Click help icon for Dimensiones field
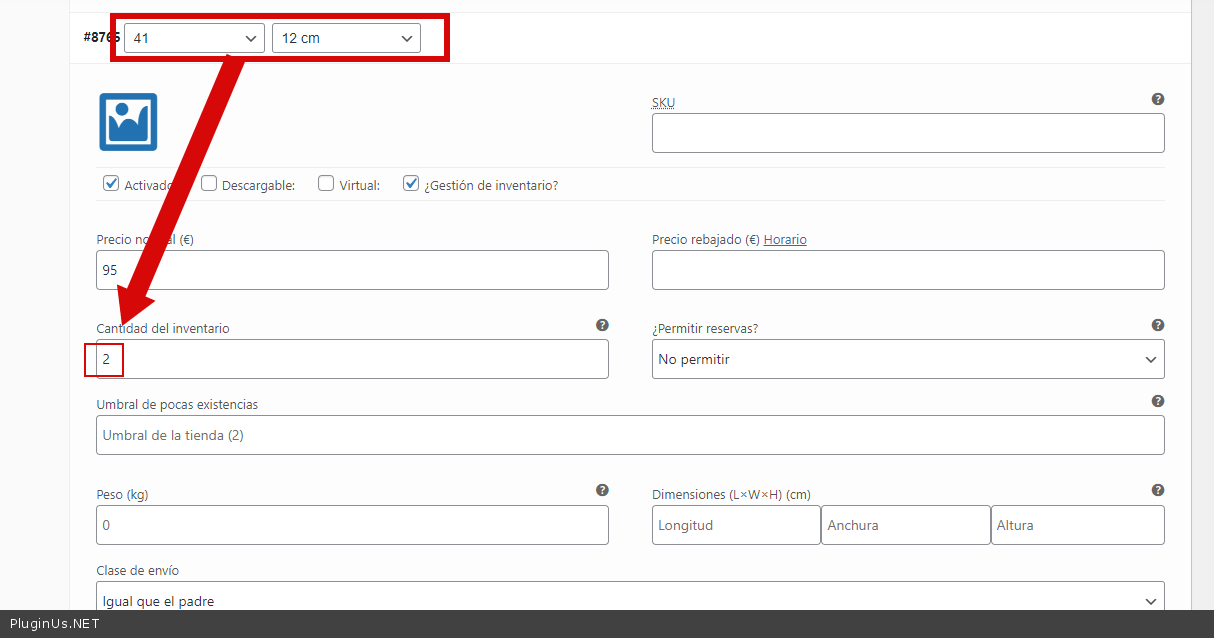The width and height of the screenshot is (1214, 638). (1157, 490)
